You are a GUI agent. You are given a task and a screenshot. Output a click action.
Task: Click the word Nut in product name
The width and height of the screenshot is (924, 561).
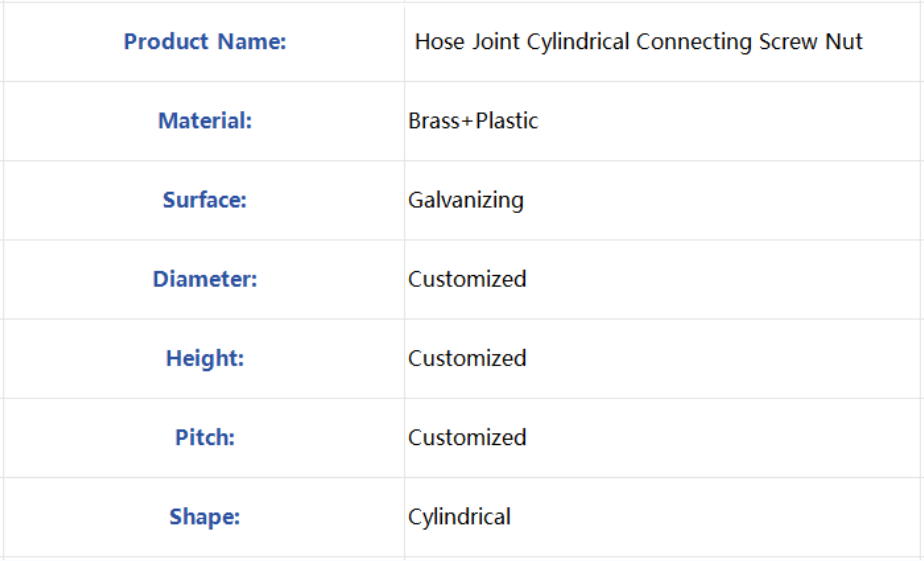point(844,42)
